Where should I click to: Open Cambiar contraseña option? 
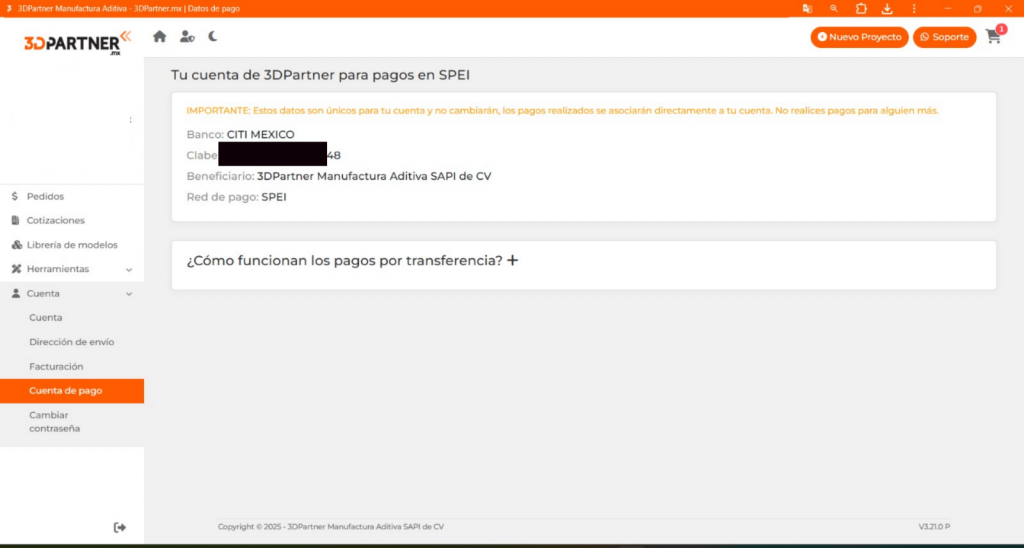click(x=54, y=421)
